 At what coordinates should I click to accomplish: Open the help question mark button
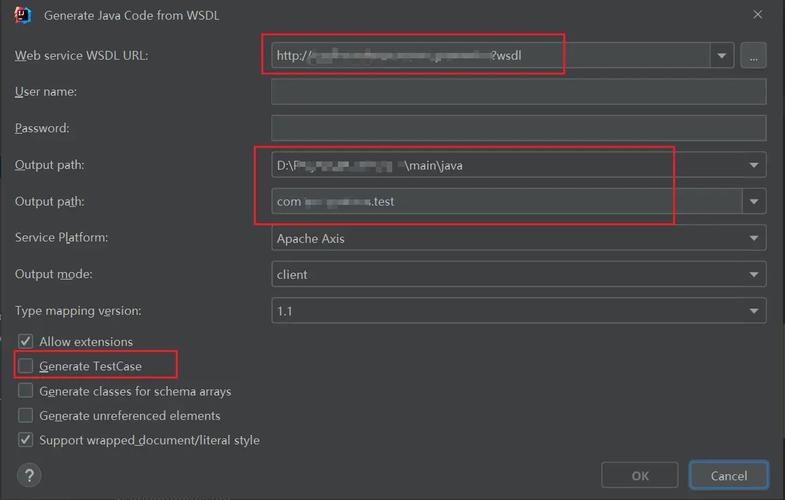click(29, 475)
